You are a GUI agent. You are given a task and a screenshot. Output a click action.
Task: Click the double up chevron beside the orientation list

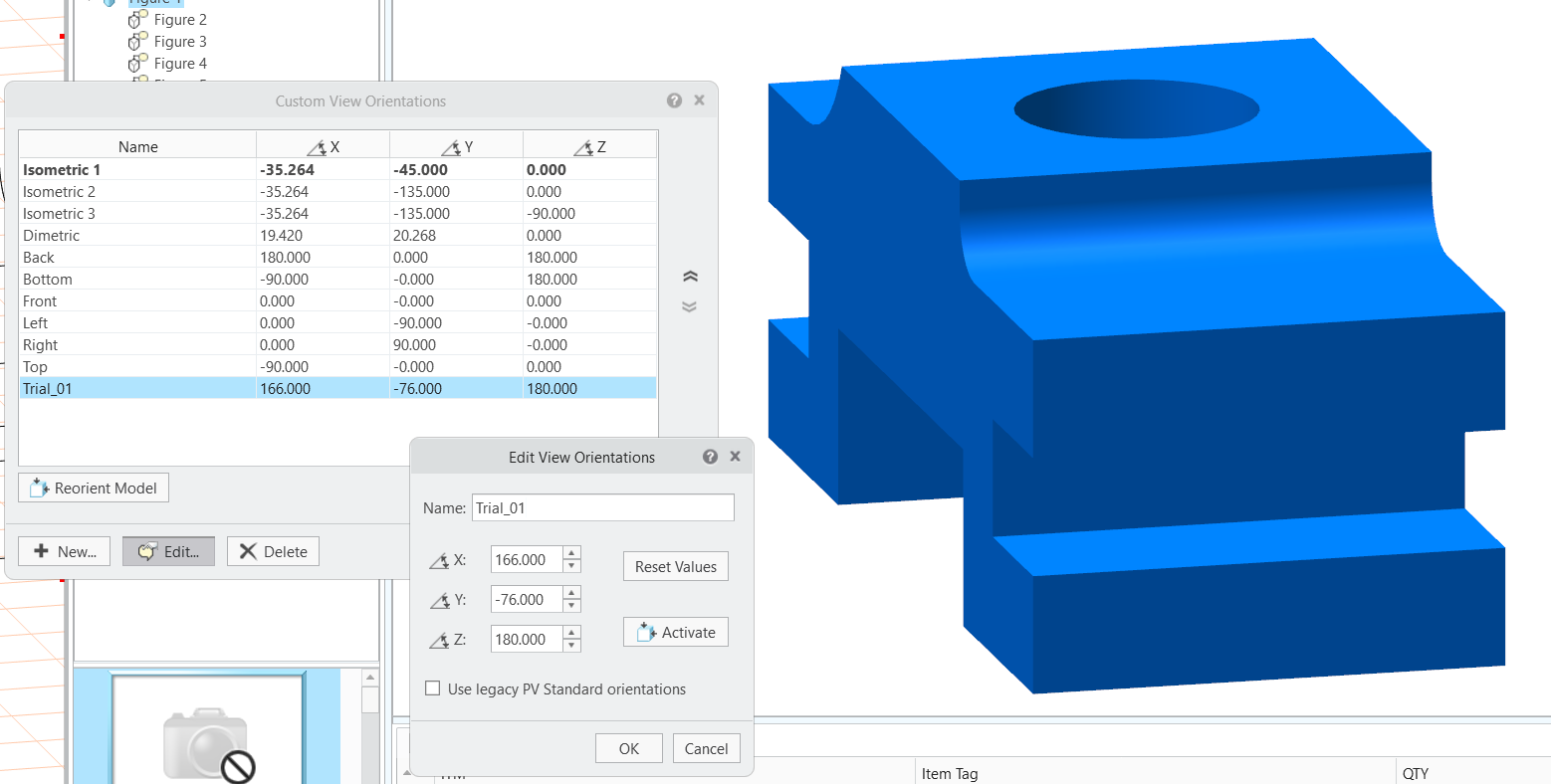point(689,276)
